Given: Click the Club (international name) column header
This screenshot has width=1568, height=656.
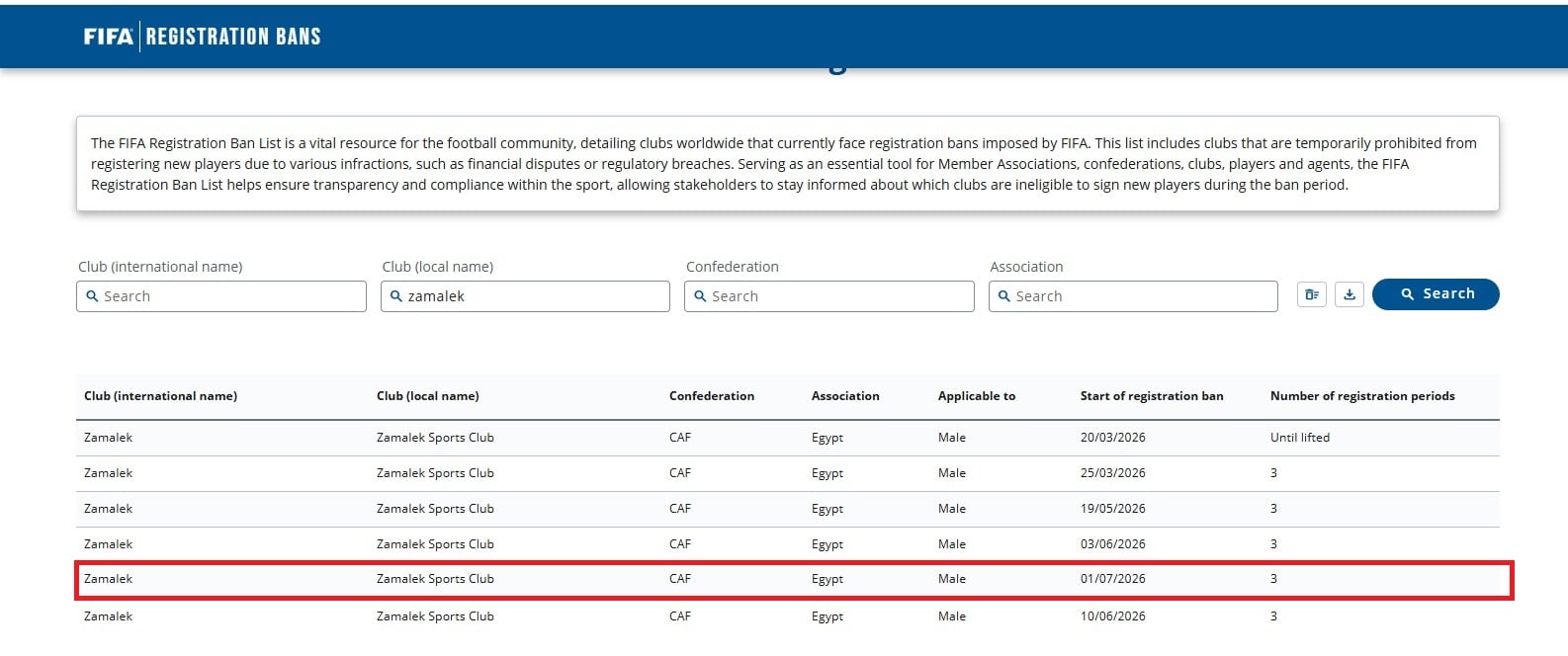Looking at the screenshot, I should pos(160,396).
